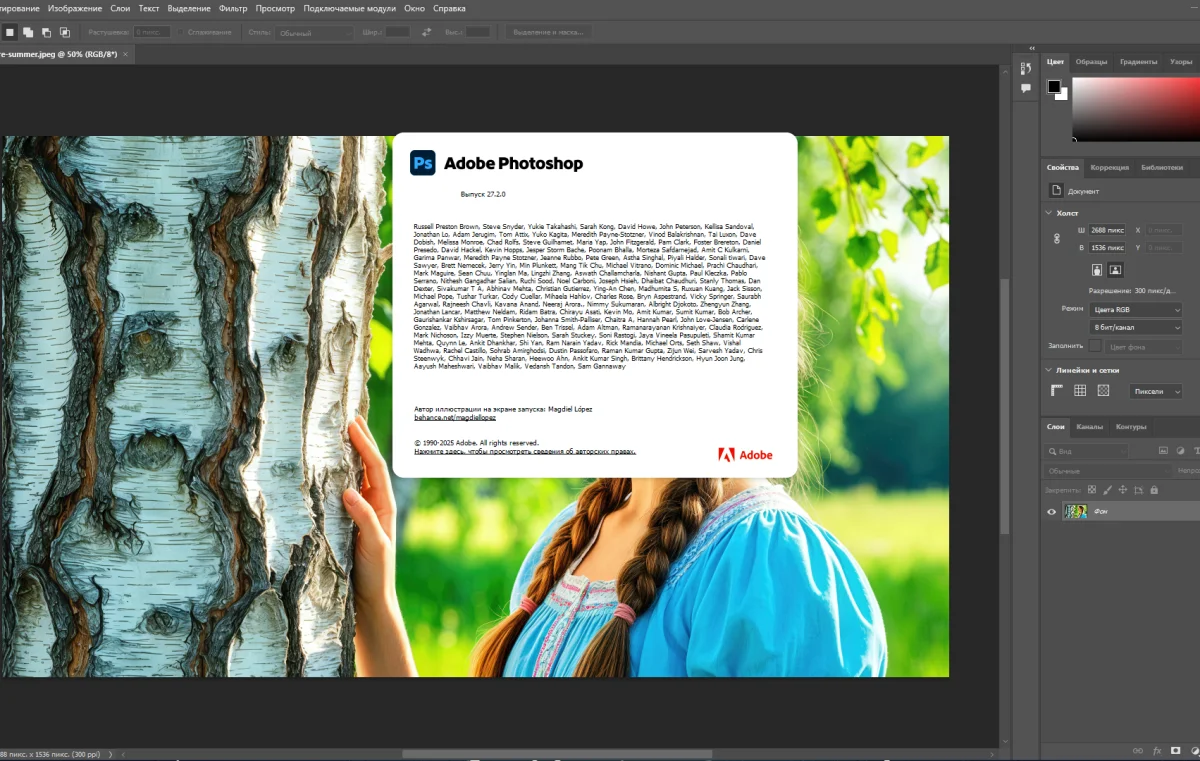
Task: Open the Цвета RGB mode dropdown
Action: point(1135,310)
